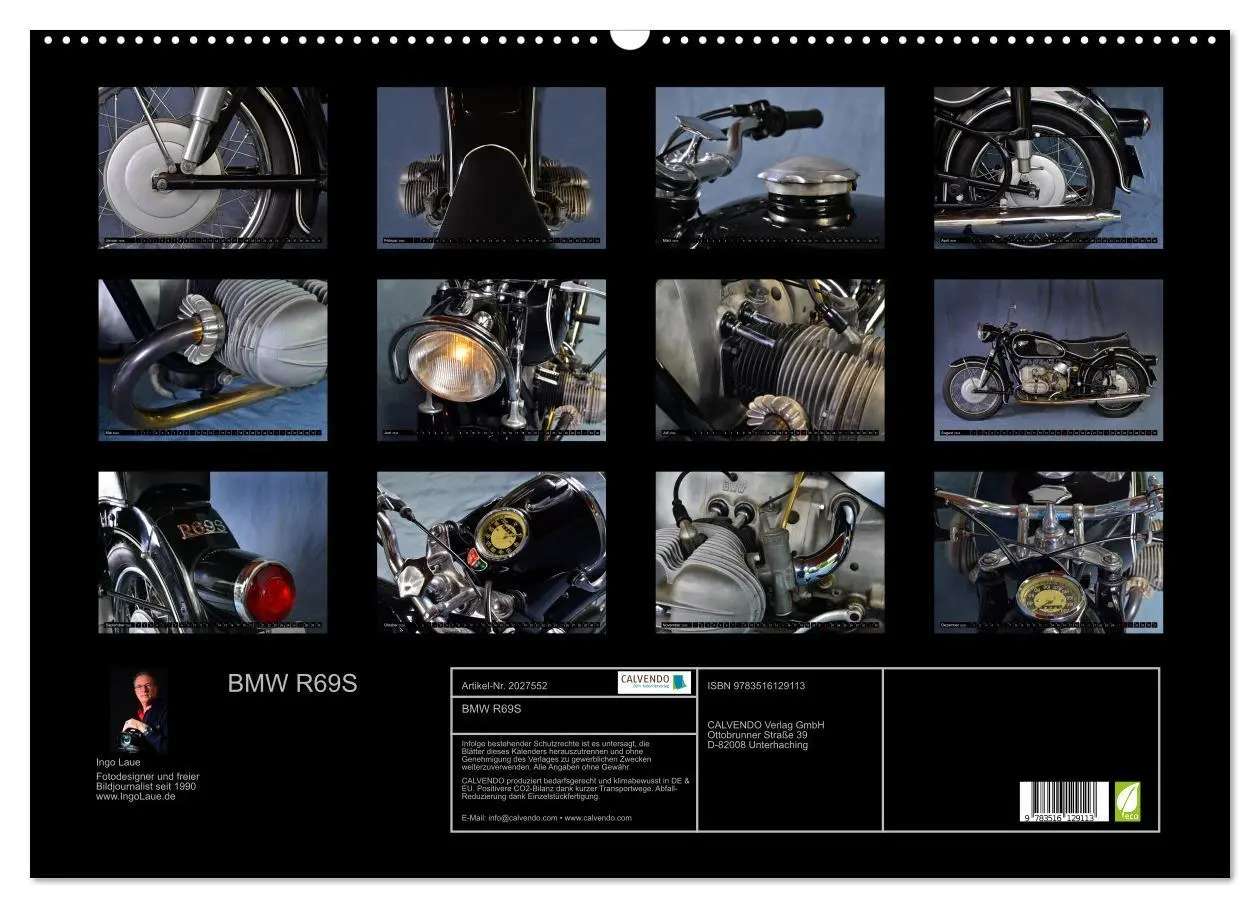Click the ISBN barcode
Screen dimensions: 1260x908
(1064, 802)
